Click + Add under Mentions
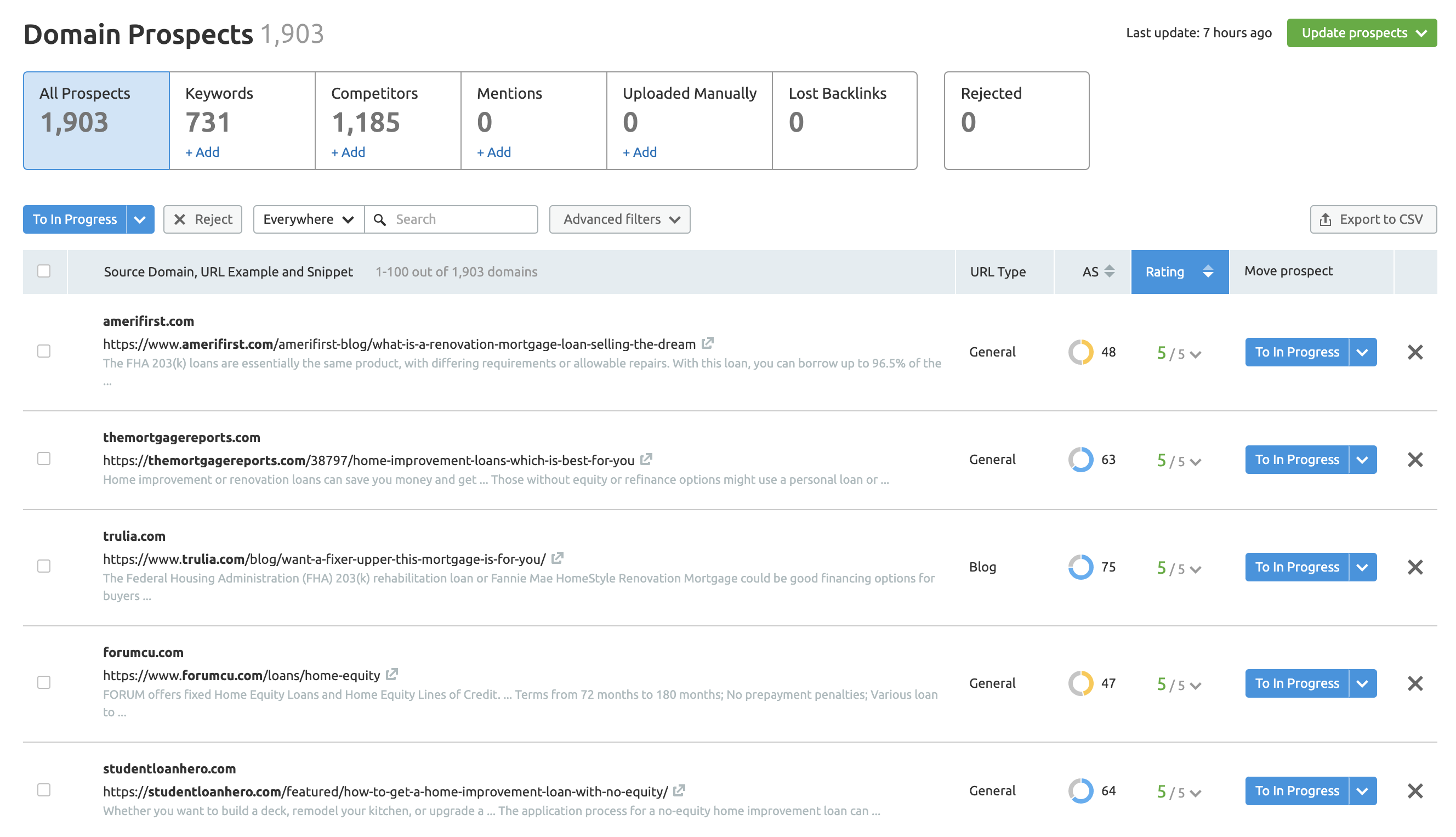 click(x=494, y=152)
